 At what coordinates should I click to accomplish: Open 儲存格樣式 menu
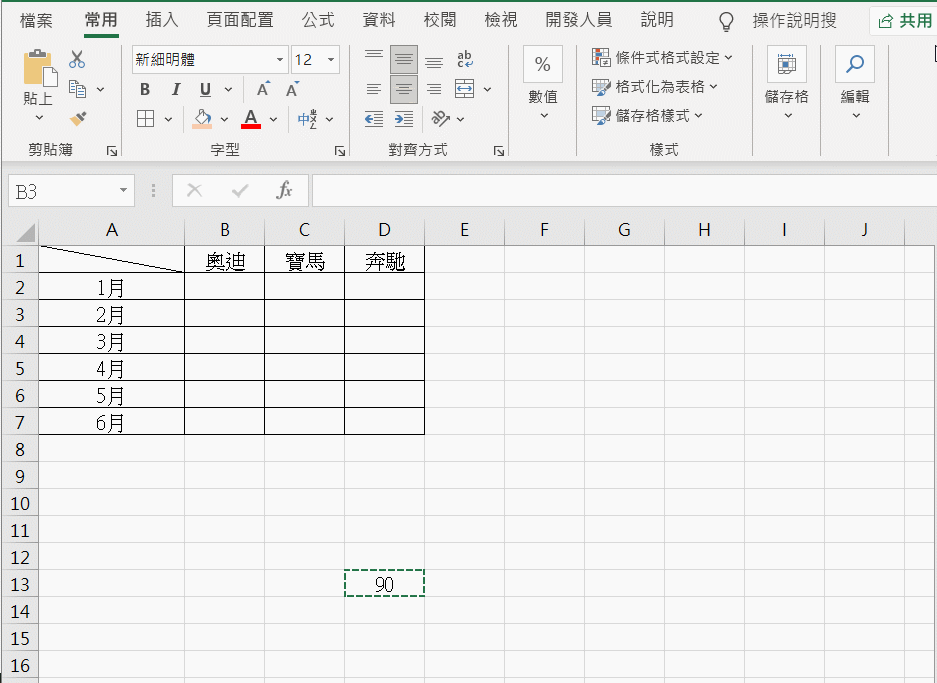(x=648, y=115)
